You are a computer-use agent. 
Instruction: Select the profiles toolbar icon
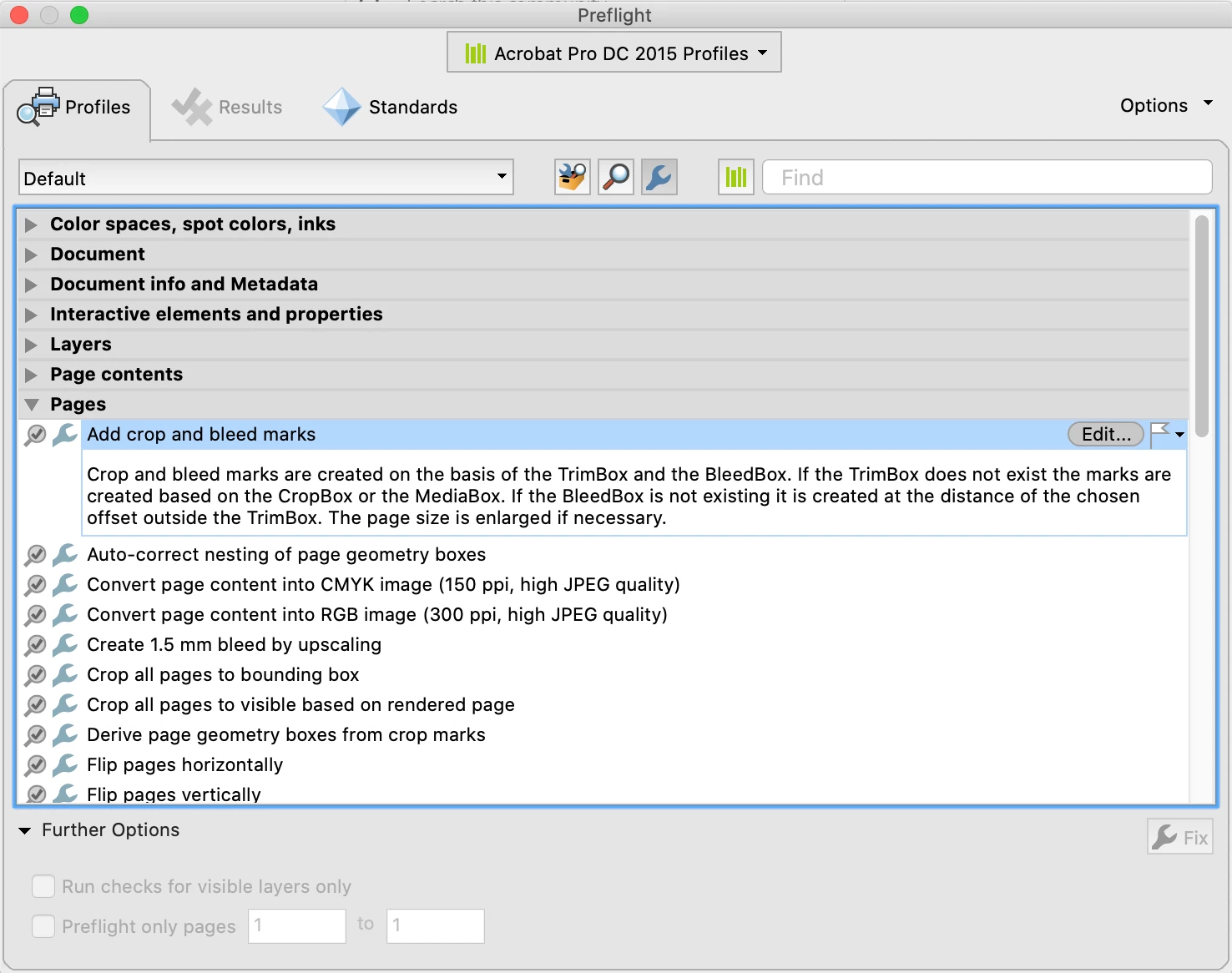click(x=573, y=177)
